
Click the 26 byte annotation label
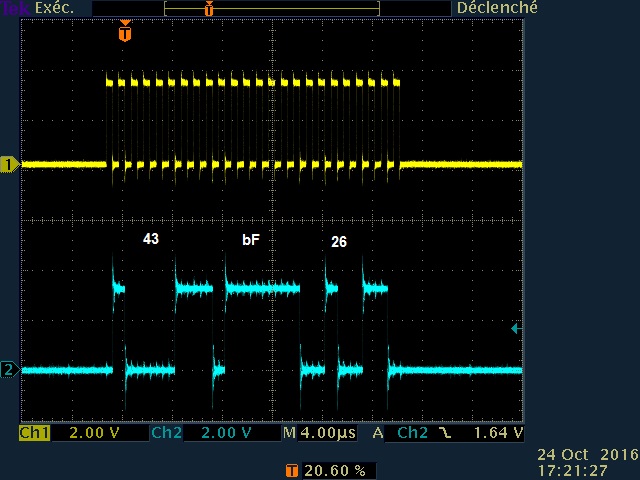tap(339, 242)
